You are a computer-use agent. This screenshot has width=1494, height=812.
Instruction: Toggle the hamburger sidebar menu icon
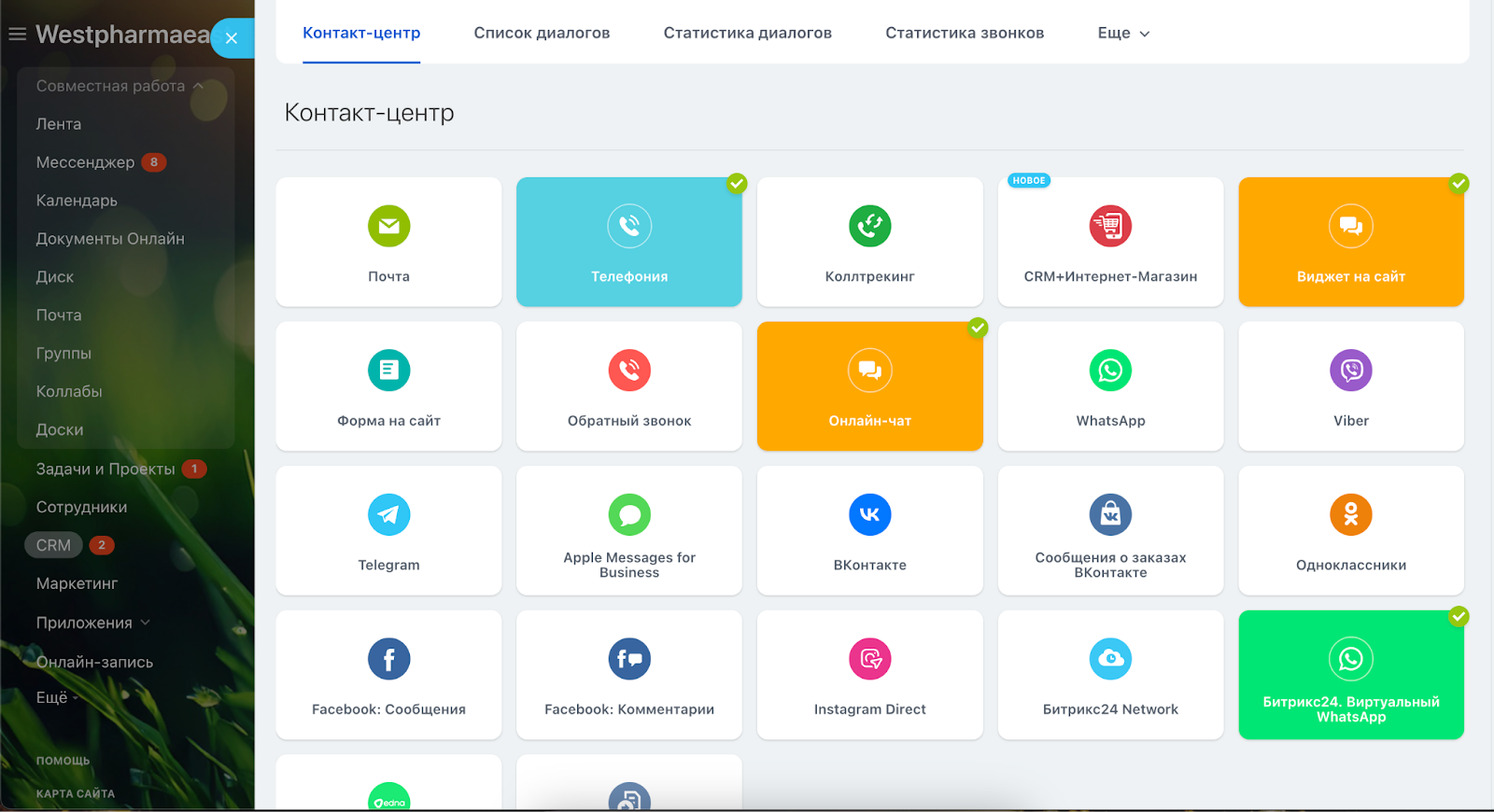click(17, 35)
